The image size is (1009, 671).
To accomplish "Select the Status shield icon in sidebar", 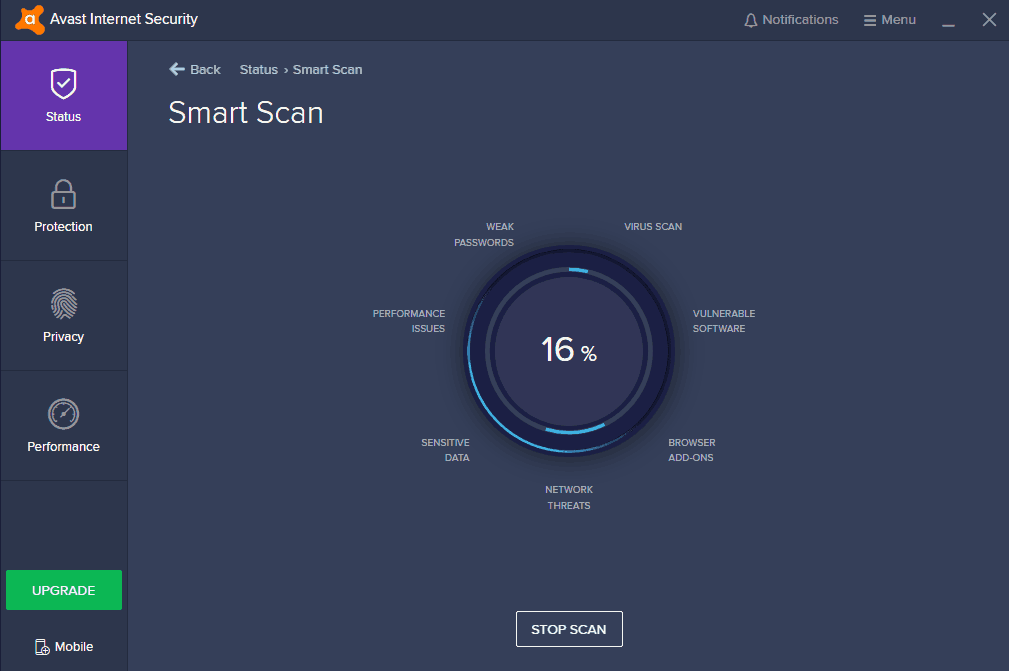I will [x=63, y=83].
